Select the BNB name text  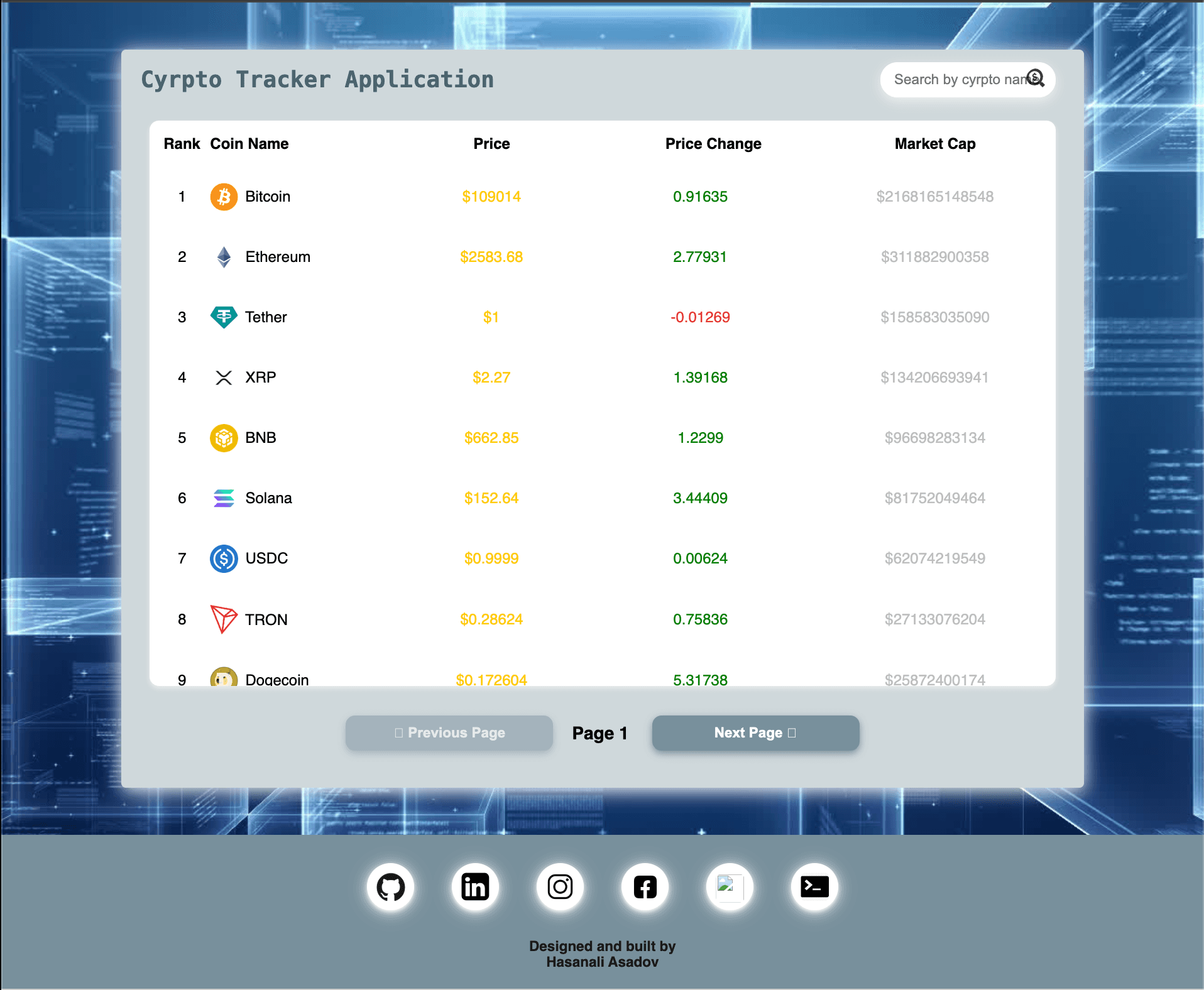pyautogui.click(x=261, y=438)
